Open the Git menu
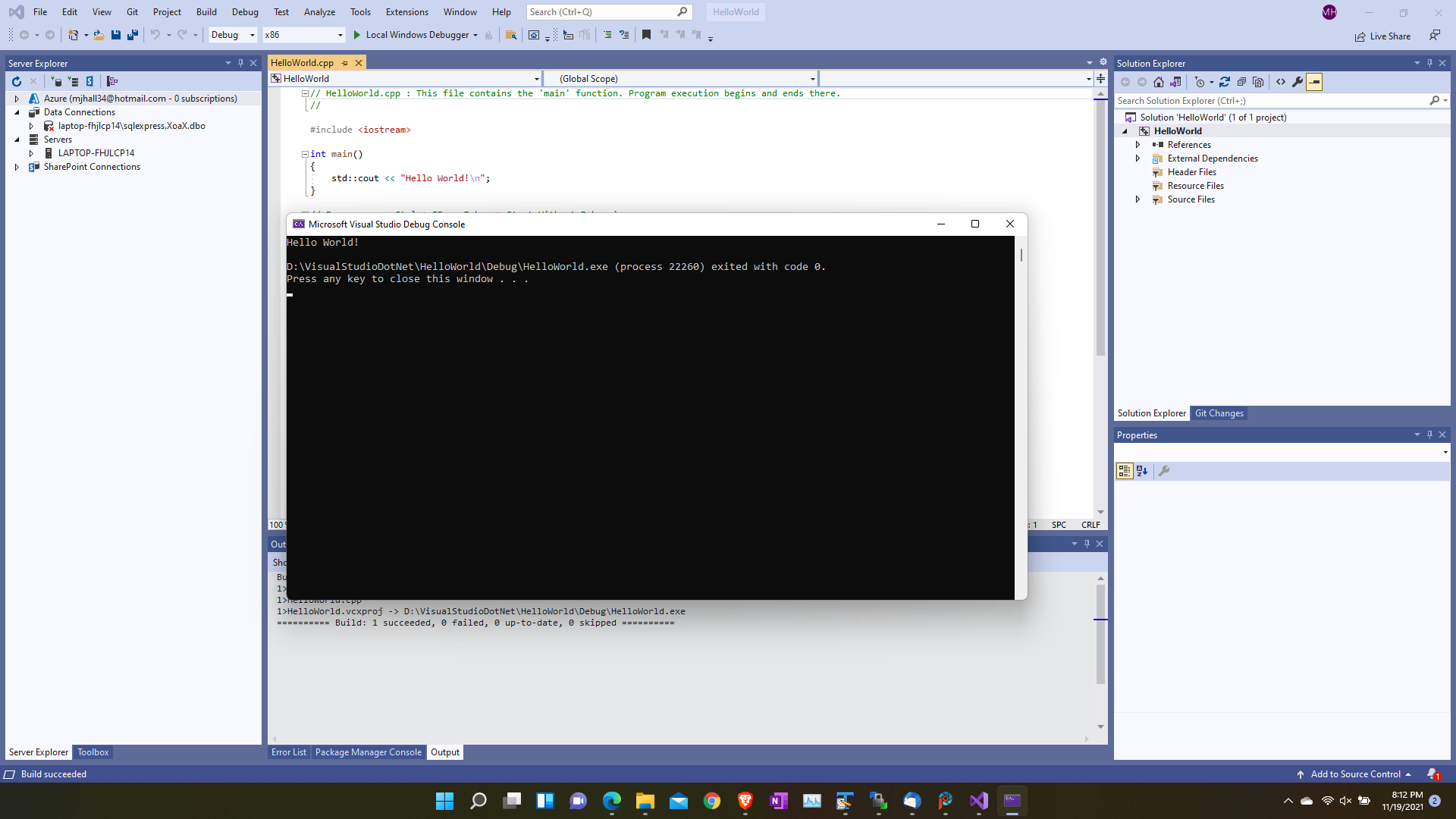Image resolution: width=1456 pixels, height=819 pixels. [132, 11]
